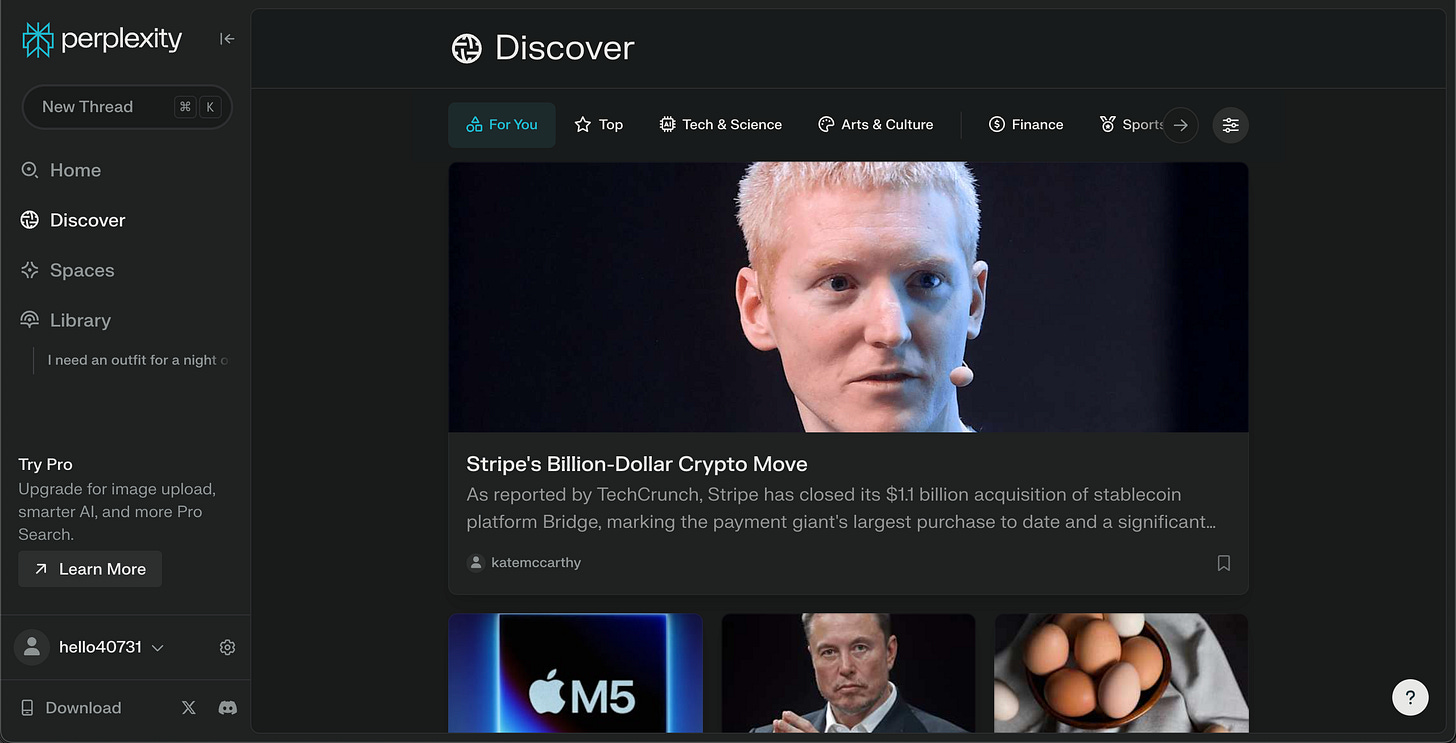Click the X (Twitter) icon

[188, 708]
